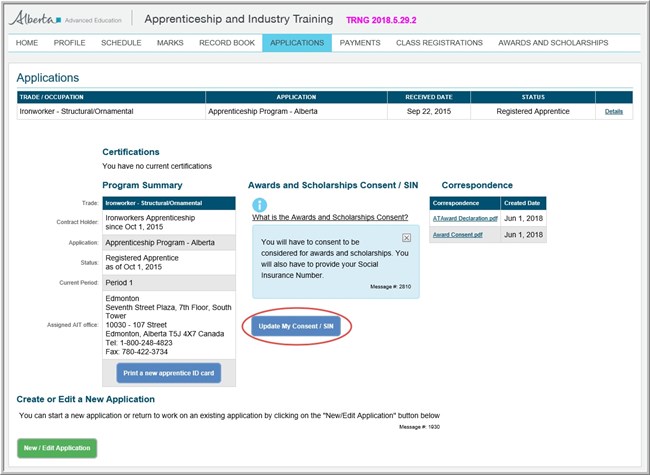Open the RECORD BOOK tab
The image size is (650, 475).
pos(227,43)
